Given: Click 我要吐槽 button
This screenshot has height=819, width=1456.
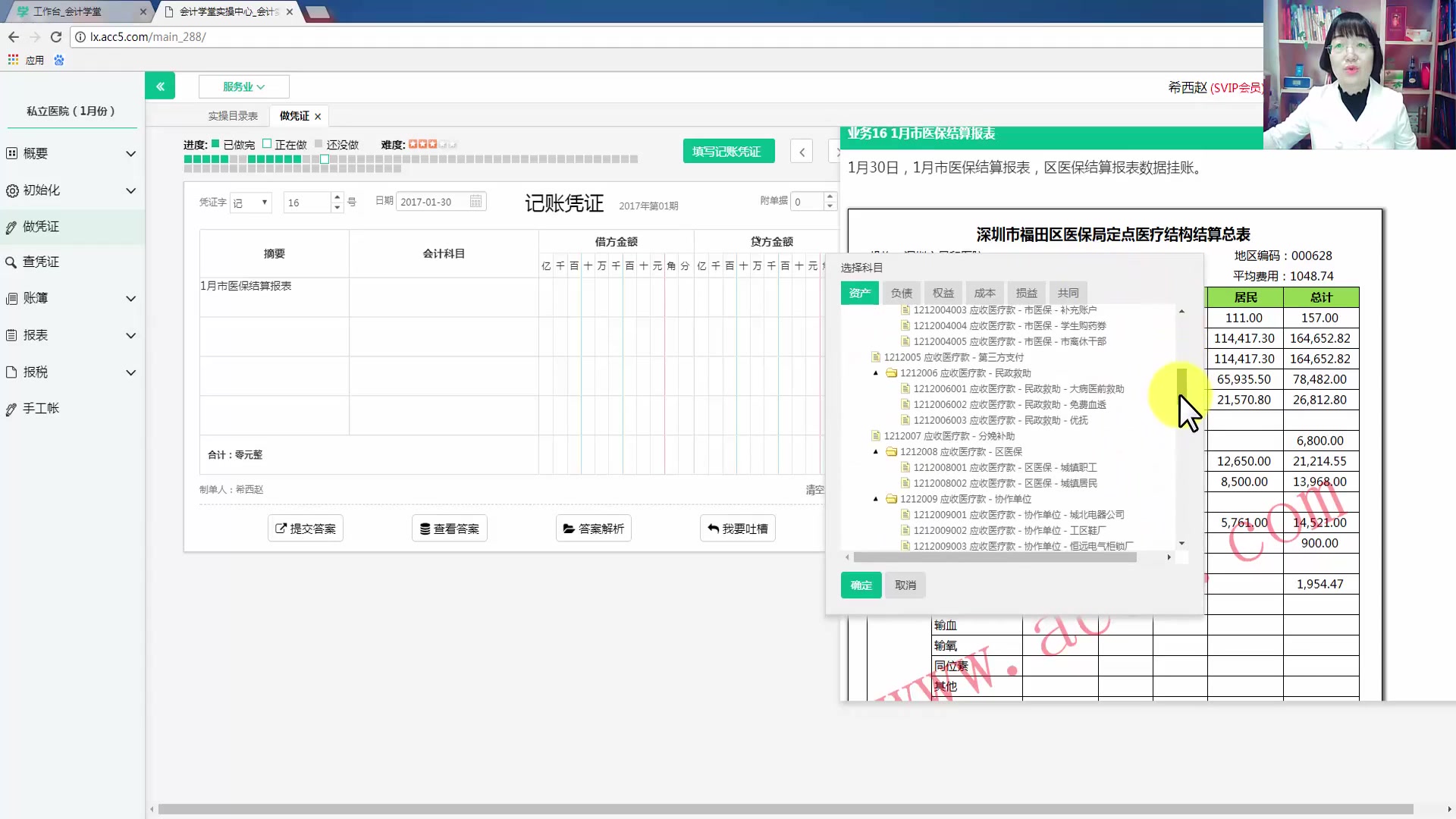Looking at the screenshot, I should click(738, 529).
